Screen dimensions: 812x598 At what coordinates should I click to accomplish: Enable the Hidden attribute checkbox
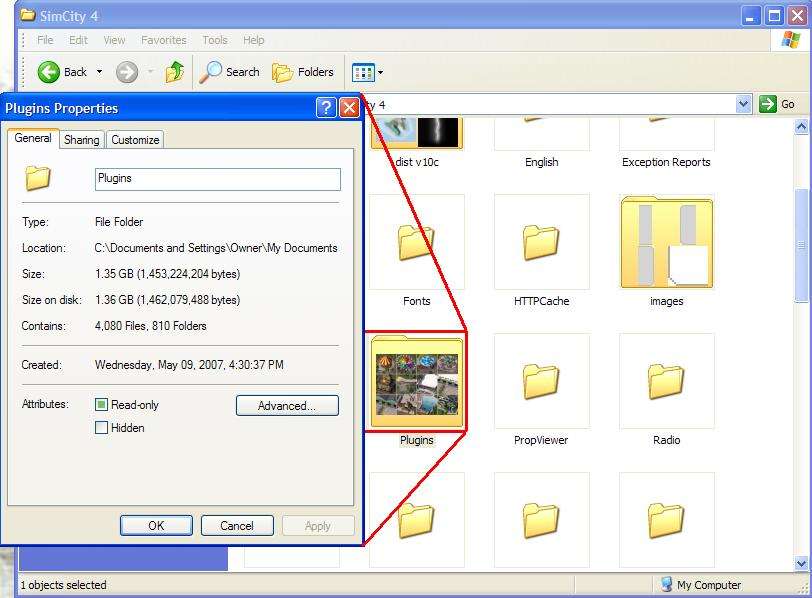(102, 428)
